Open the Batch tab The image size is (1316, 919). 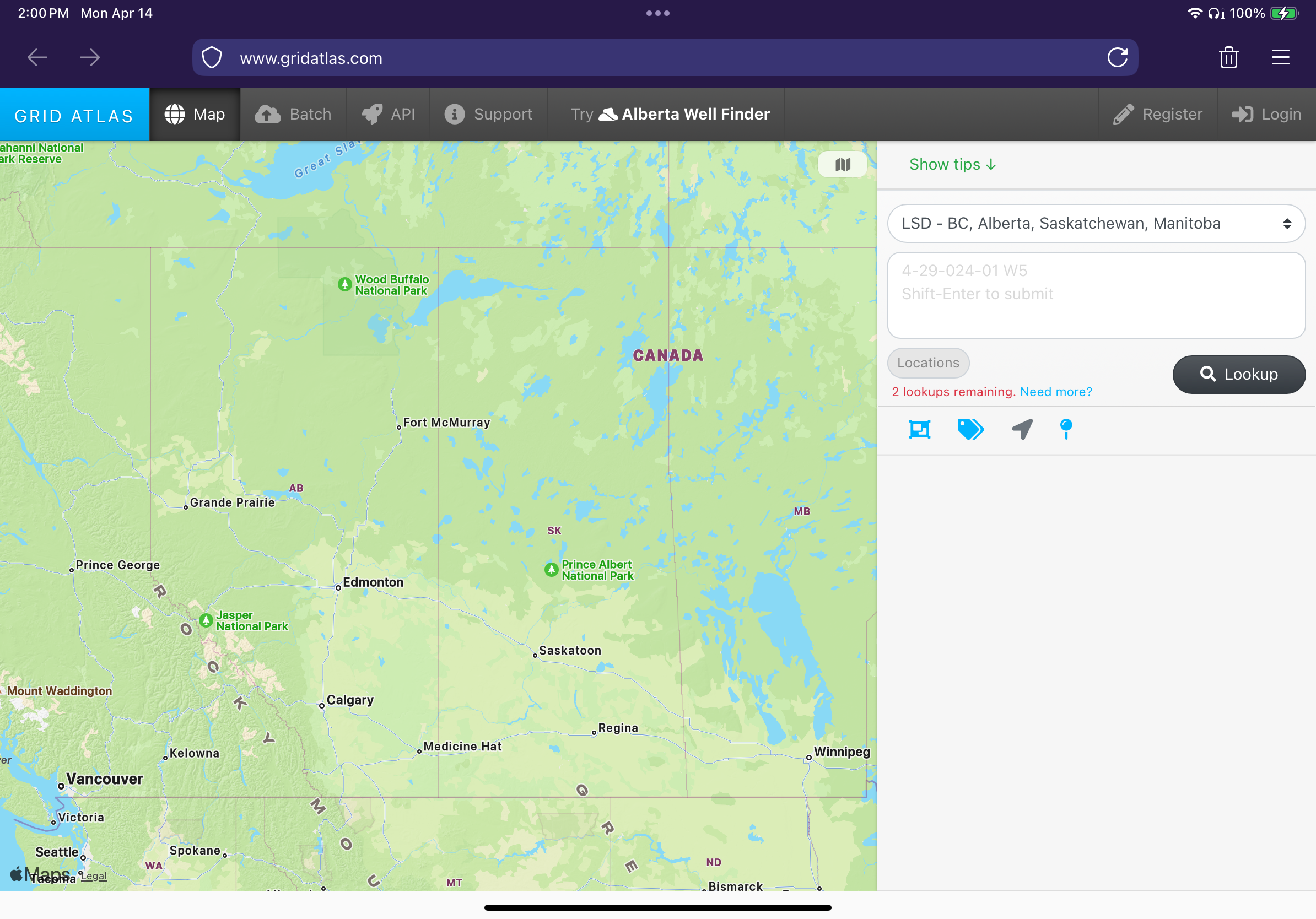coord(294,115)
